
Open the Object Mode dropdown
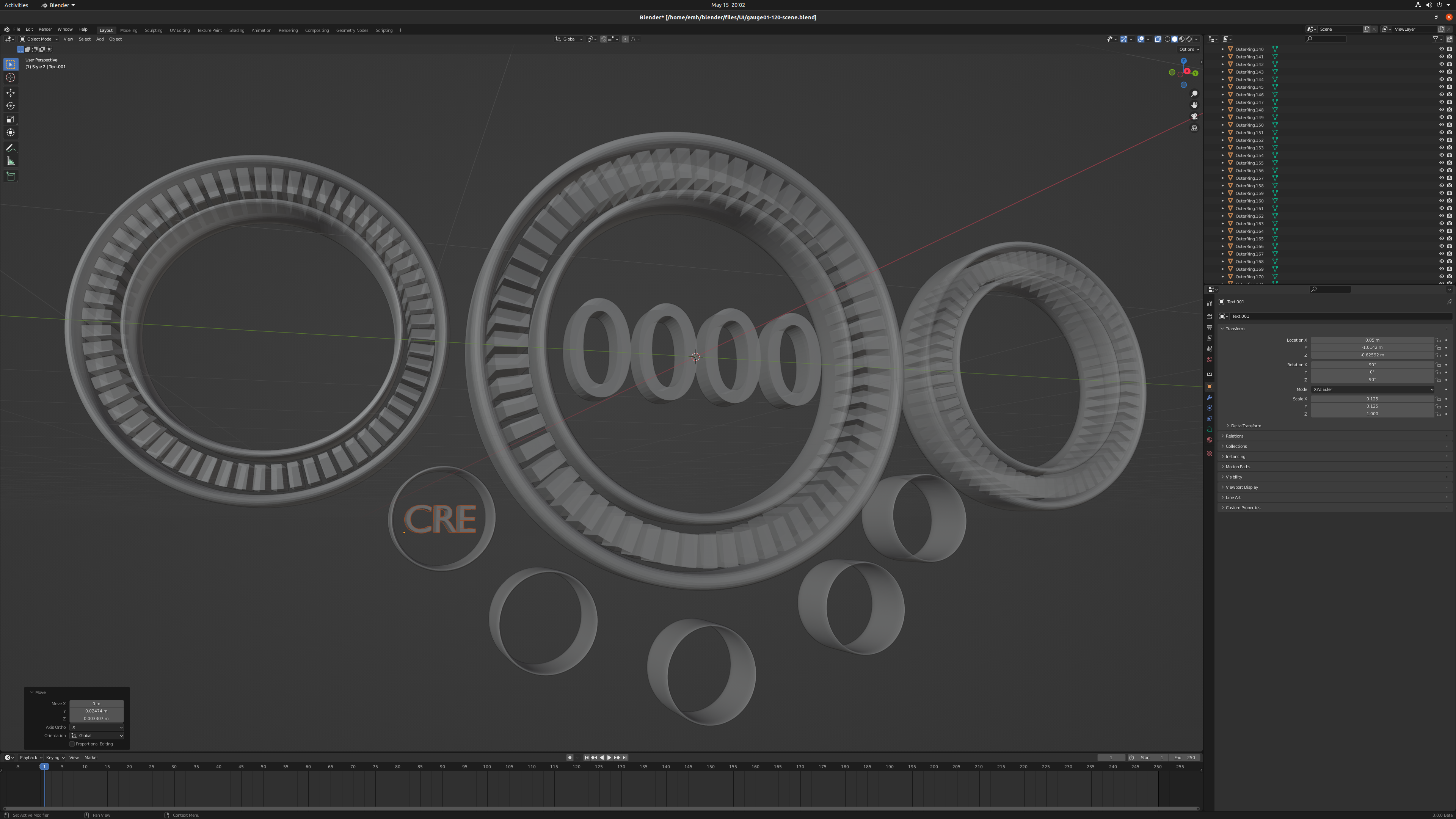point(39,39)
